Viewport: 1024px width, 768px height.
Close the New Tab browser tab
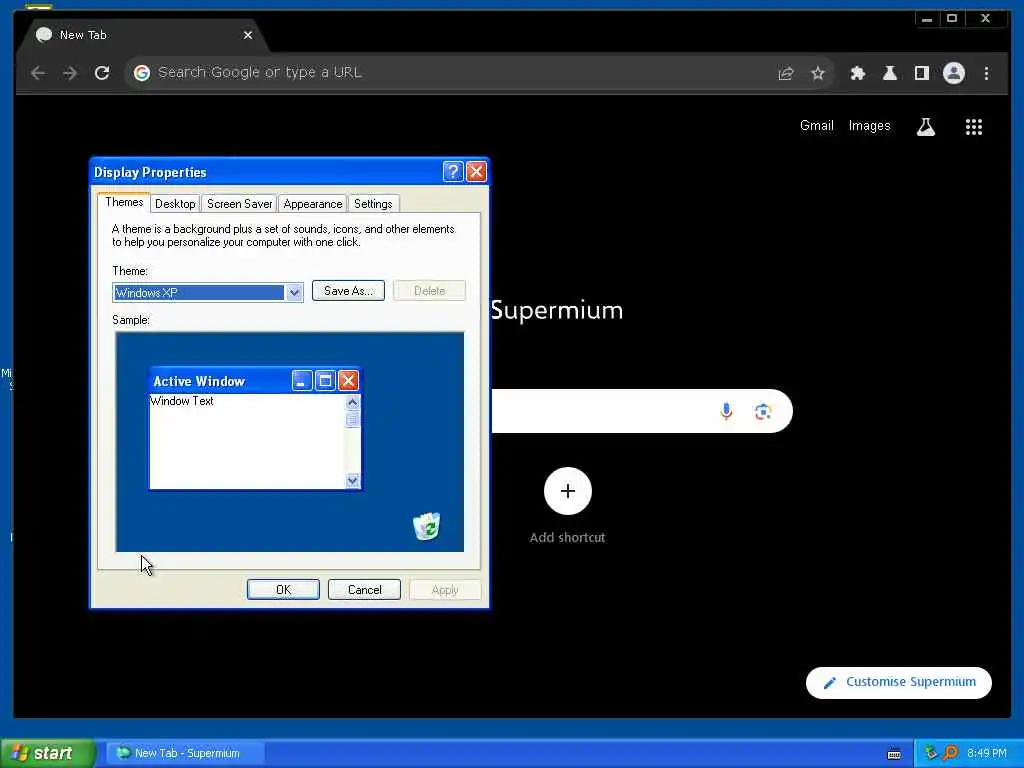(248, 35)
